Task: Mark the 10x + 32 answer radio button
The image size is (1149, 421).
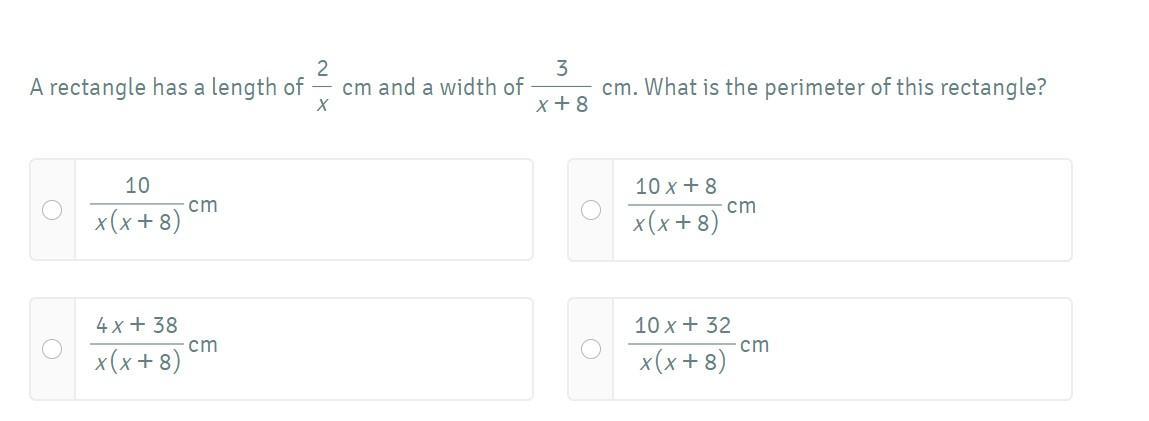Action: 591,349
